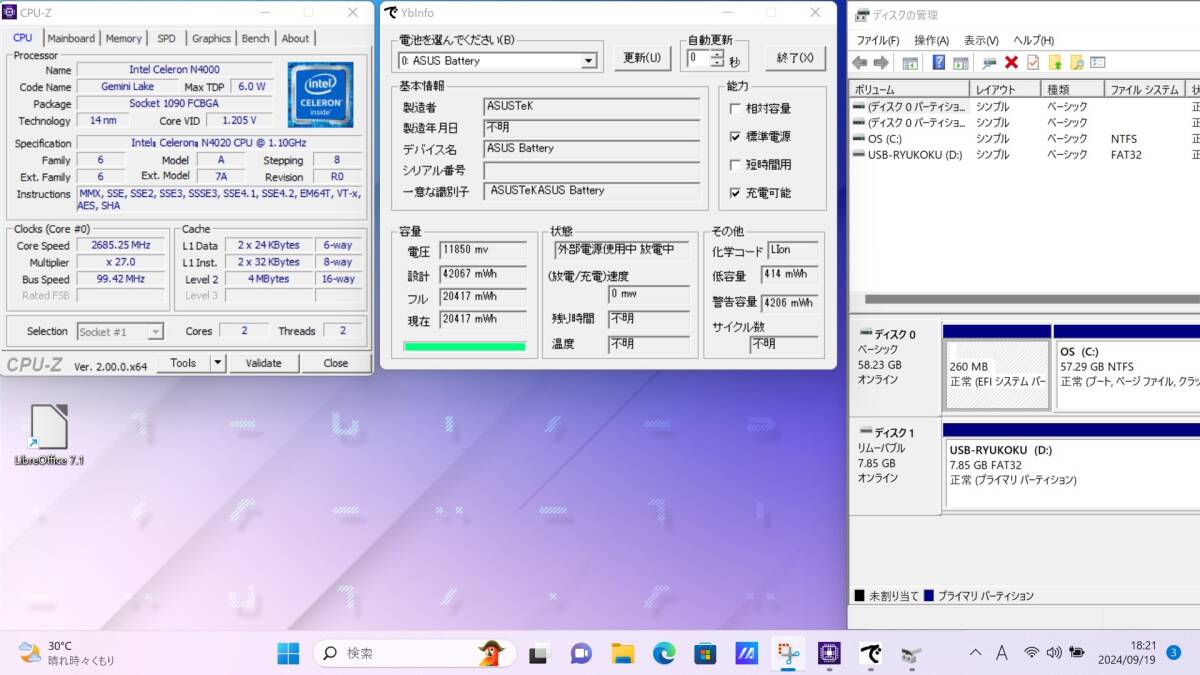Open the Socket #1 selection dropdown in CPU-Z
The image size is (1200, 675).
click(x=158, y=331)
